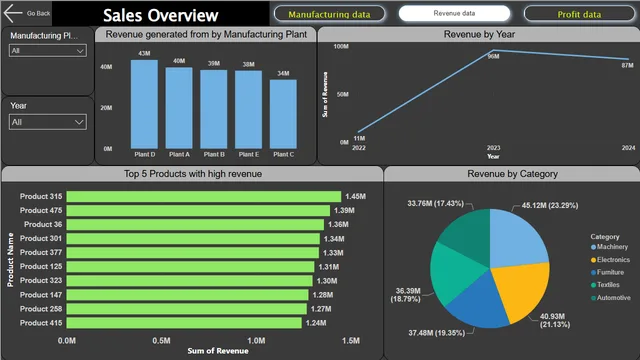Click the Top 5 Products chart title
This screenshot has width=640, height=360.
coord(193,174)
